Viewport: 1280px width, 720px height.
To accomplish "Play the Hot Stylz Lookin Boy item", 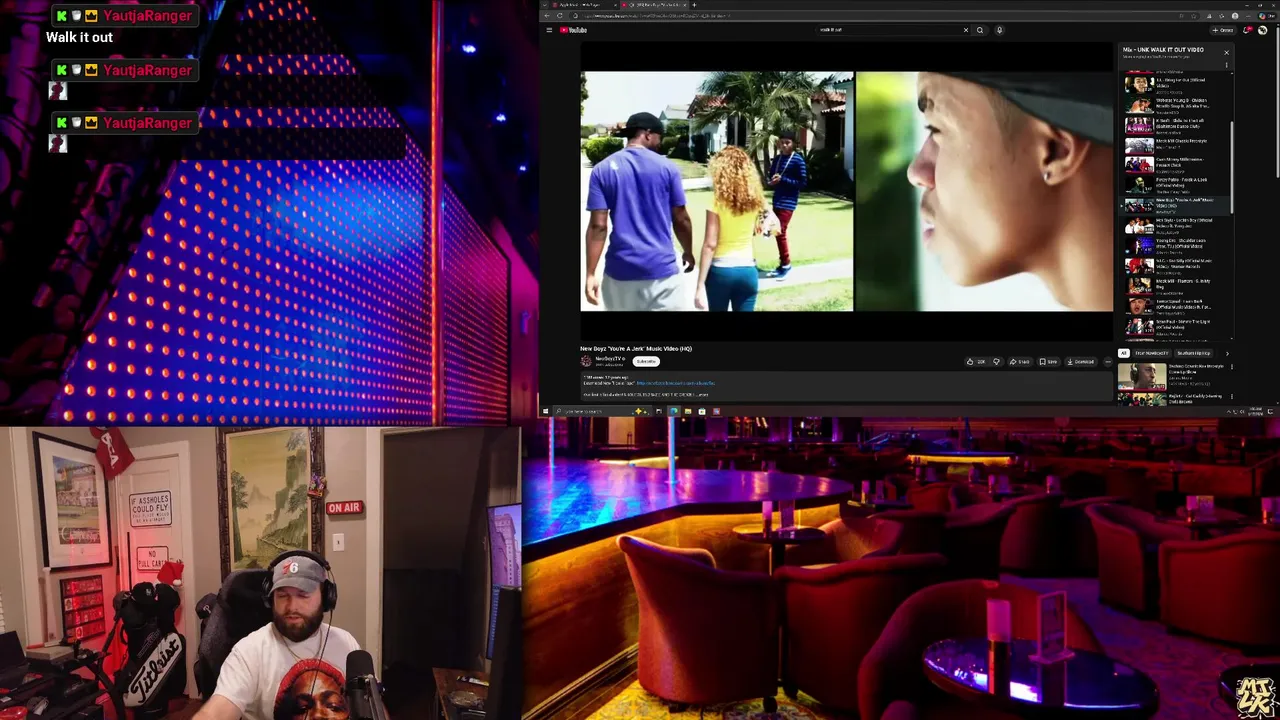I will [1174, 226].
